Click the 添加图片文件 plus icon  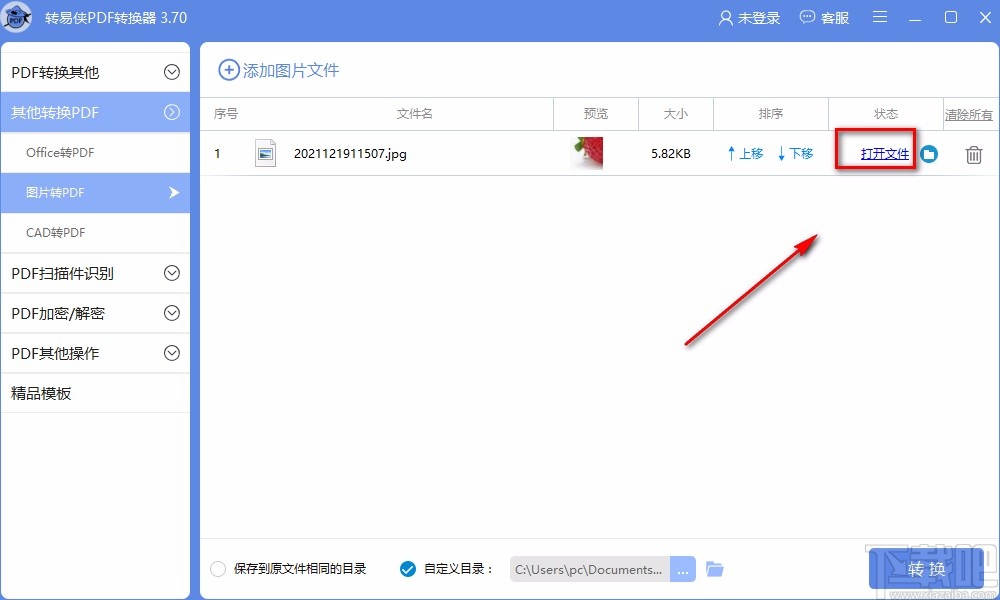click(230, 70)
